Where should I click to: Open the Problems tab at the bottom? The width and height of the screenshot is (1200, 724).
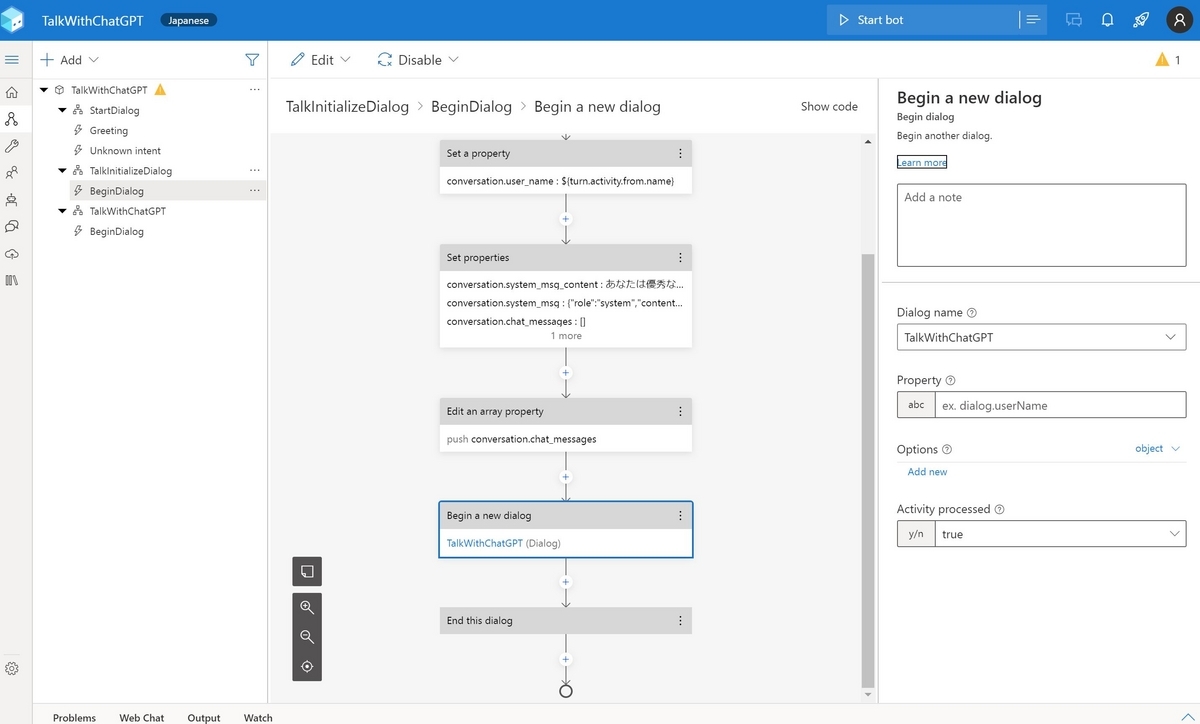(74, 717)
